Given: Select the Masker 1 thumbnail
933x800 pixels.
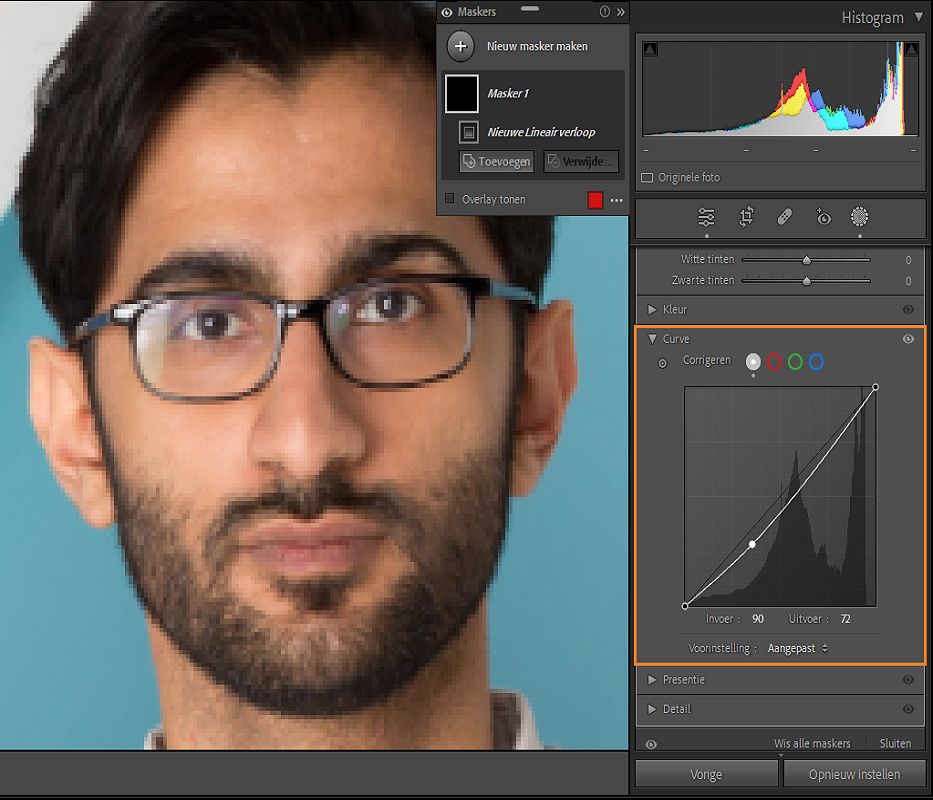Looking at the screenshot, I should [x=462, y=94].
